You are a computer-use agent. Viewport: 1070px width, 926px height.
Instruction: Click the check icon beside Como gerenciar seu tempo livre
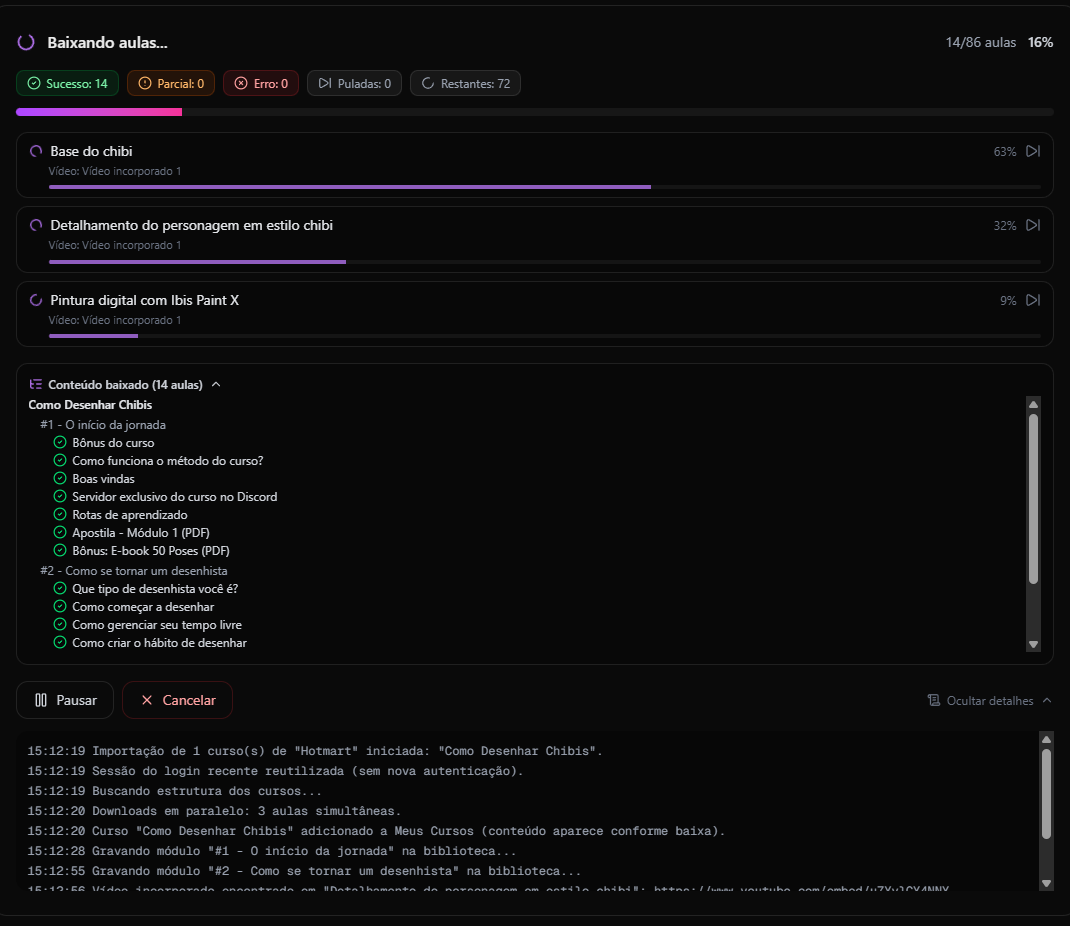(x=60, y=624)
